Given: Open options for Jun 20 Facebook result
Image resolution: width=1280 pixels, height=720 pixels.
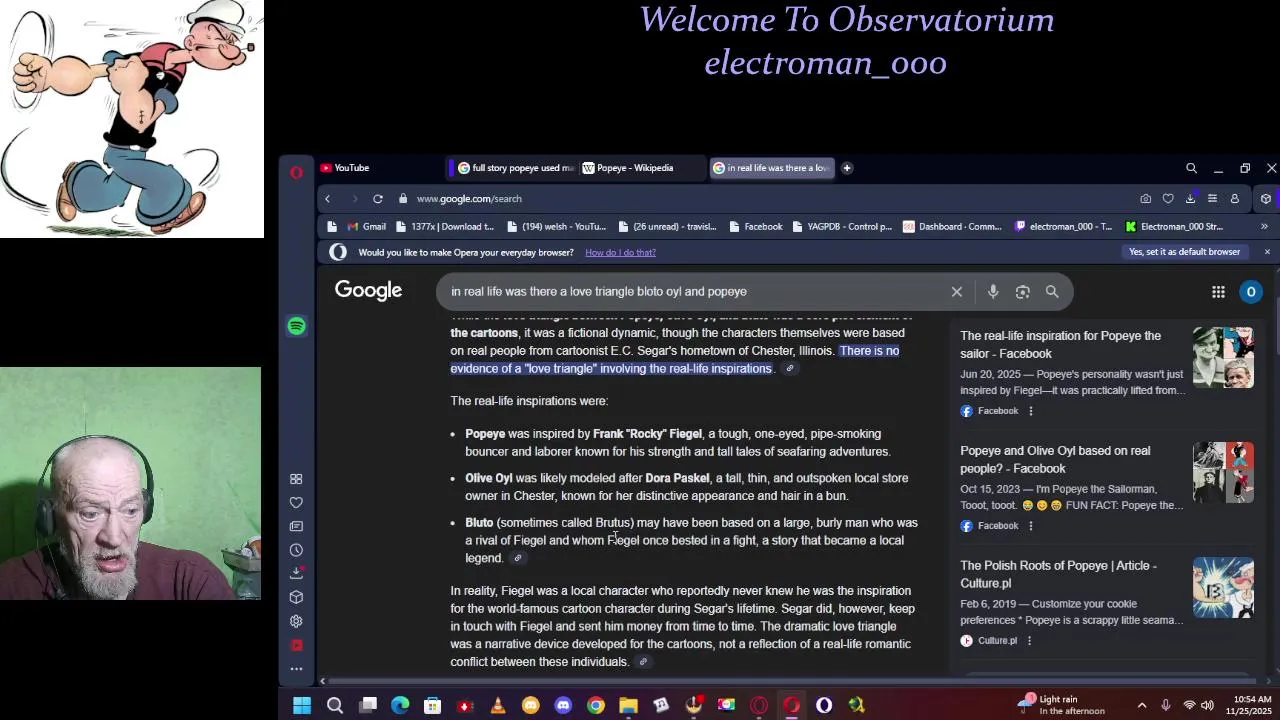Looking at the screenshot, I should tap(1031, 411).
